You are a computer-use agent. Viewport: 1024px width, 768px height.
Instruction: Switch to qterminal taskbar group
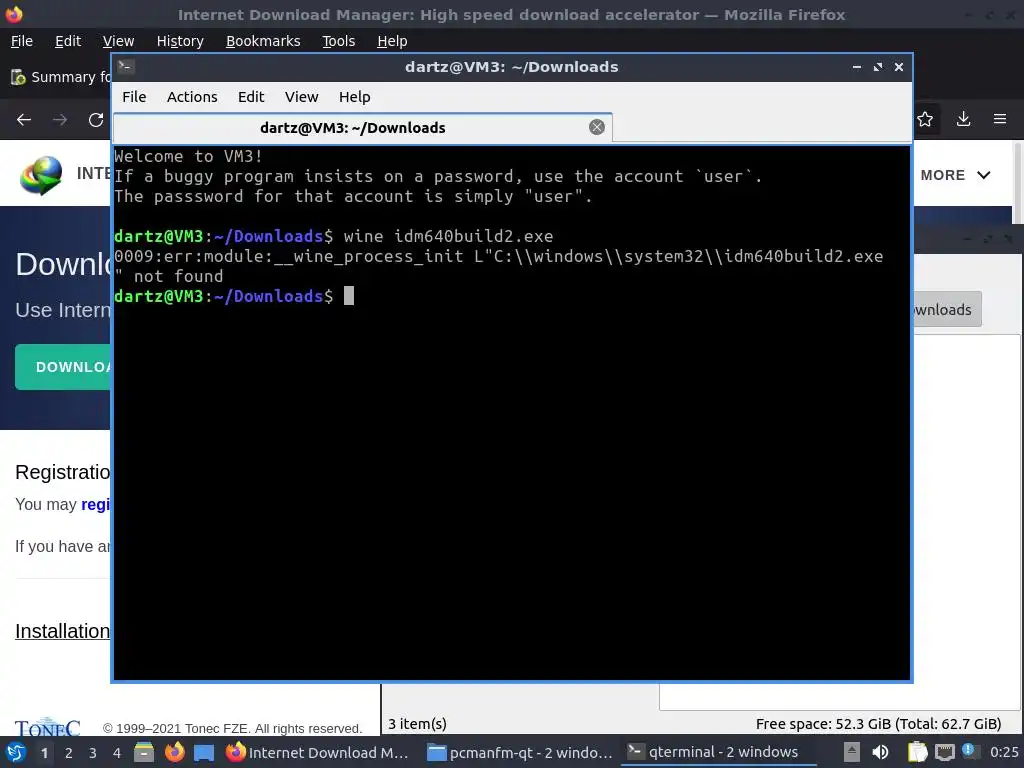click(718, 752)
